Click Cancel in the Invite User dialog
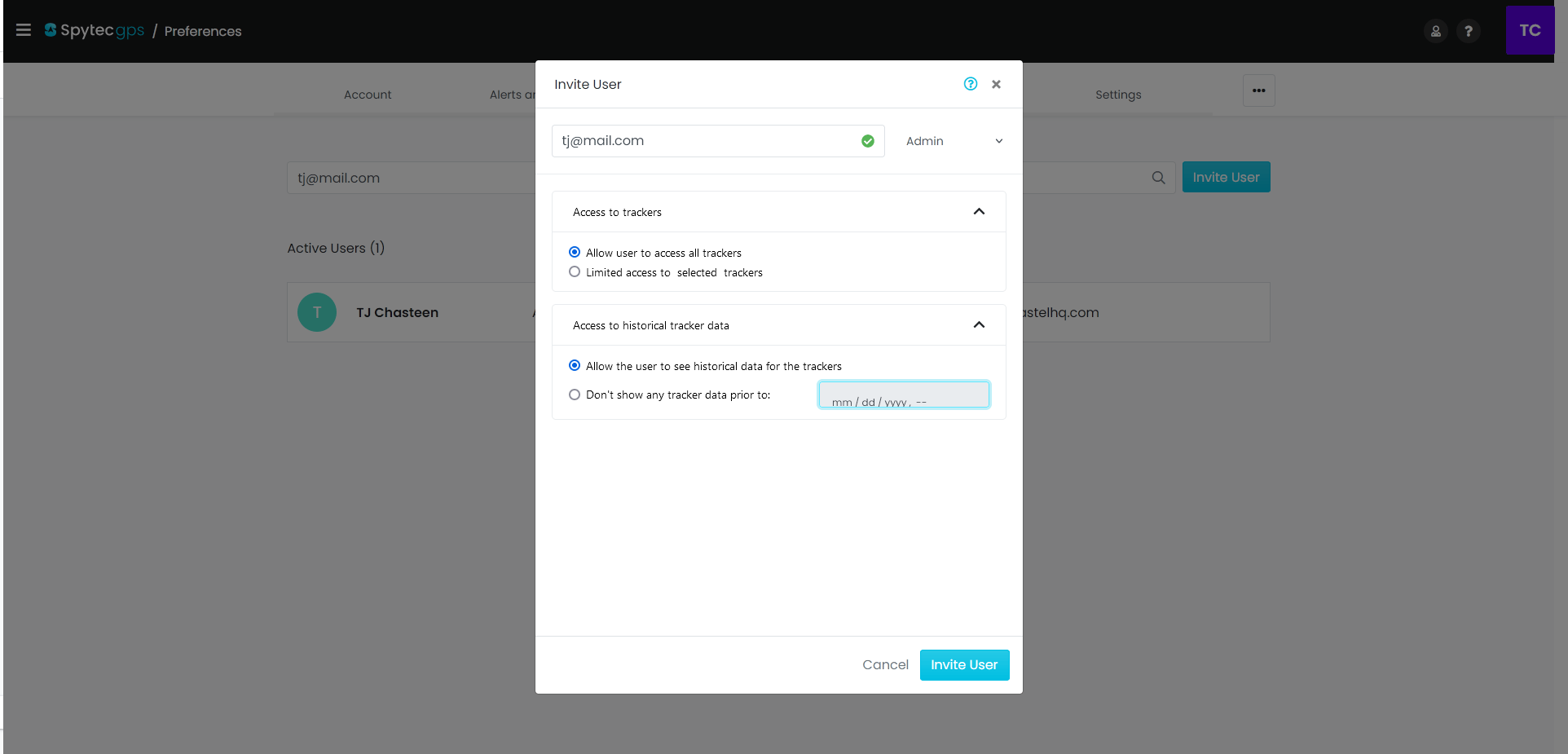The width and height of the screenshot is (1568, 754). tap(885, 665)
